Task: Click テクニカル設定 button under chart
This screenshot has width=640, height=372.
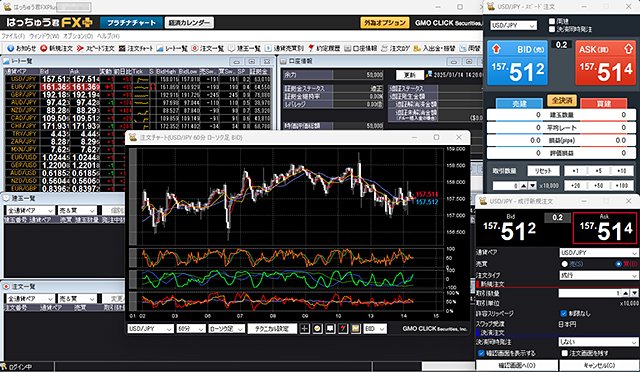Action: [x=272, y=329]
